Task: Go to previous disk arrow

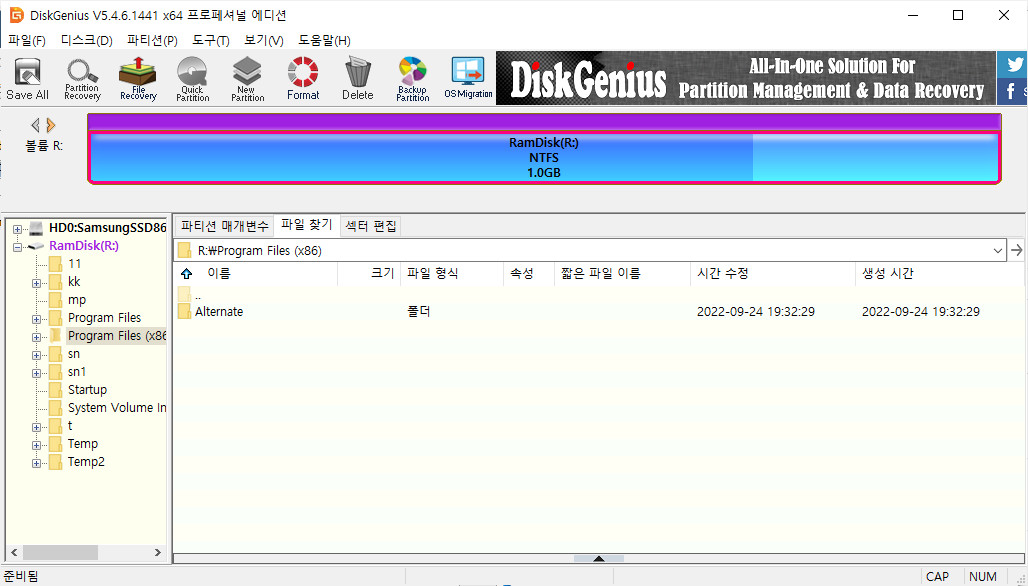Action: point(35,125)
